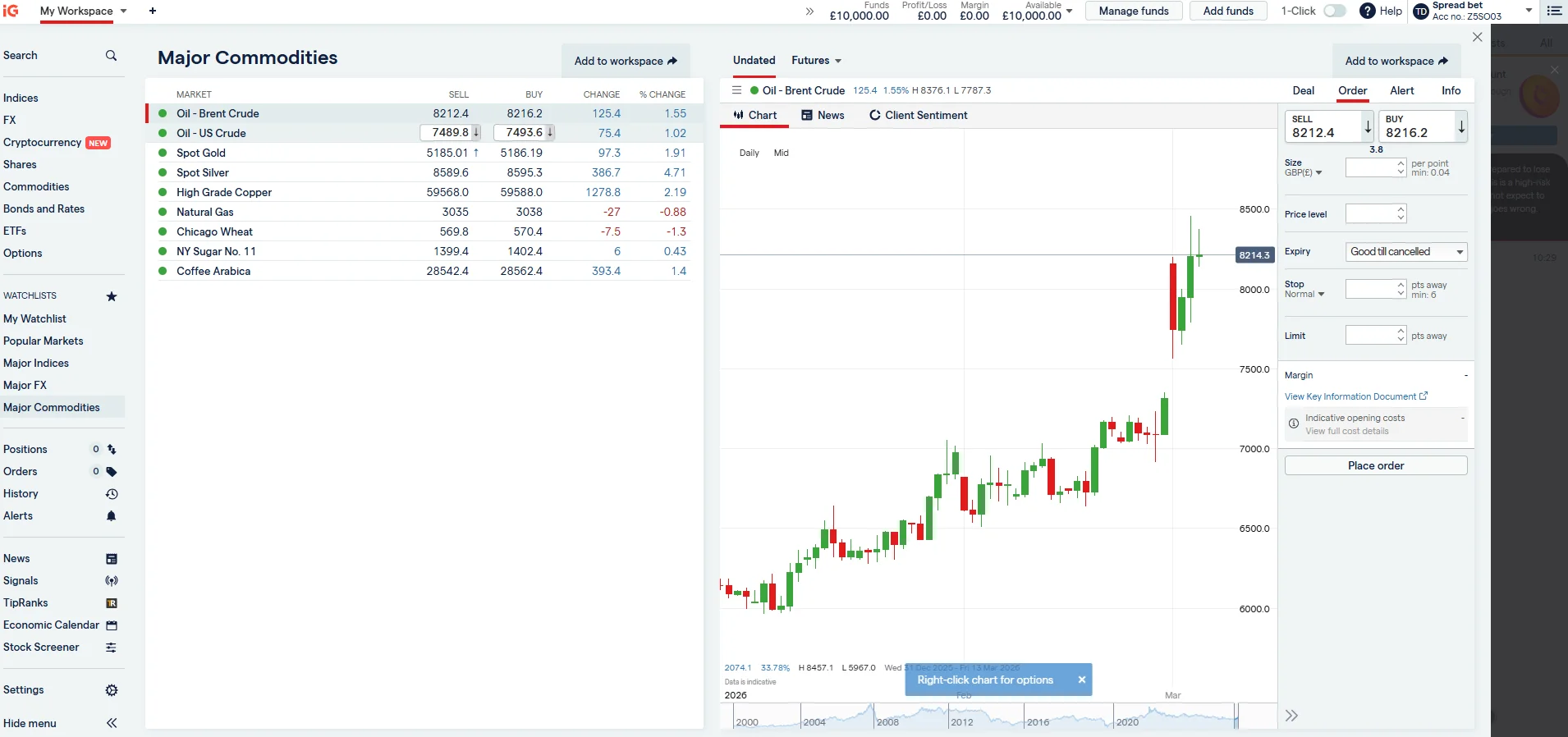The width and height of the screenshot is (1568, 737).
Task: Add a new workspace tab with plus
Action: pos(153,11)
